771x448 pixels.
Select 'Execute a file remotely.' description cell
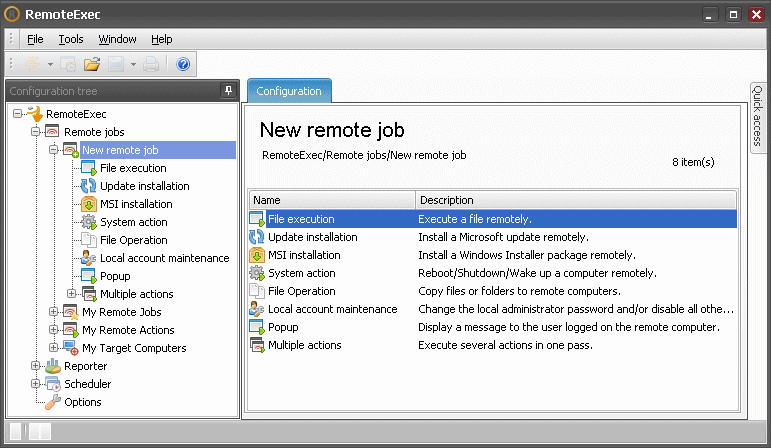(475, 219)
